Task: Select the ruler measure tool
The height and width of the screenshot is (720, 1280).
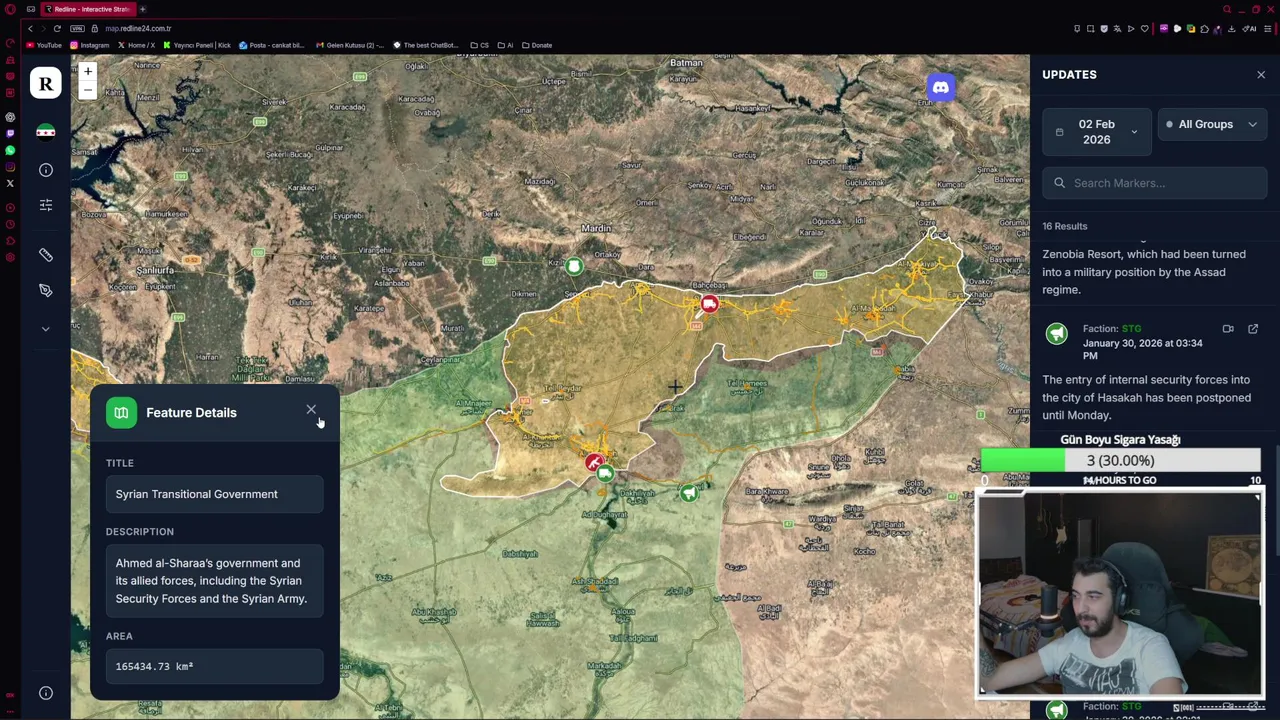Action: [45, 255]
